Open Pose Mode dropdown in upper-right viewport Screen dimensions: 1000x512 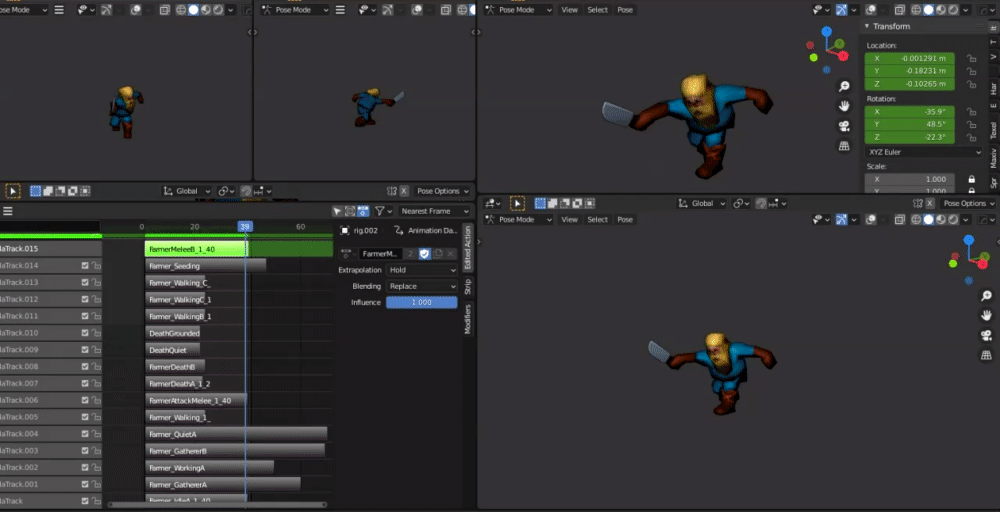[x=518, y=10]
